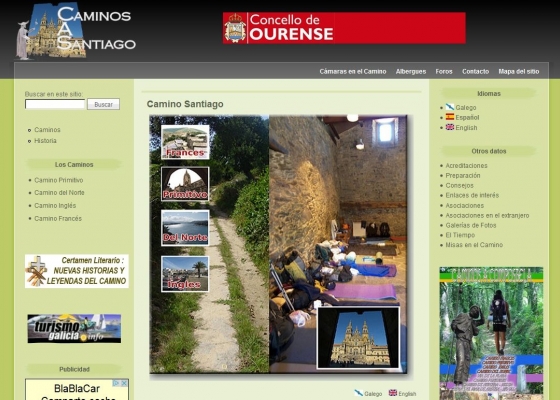The image size is (560, 400).
Task: Open Mapa del sitio menu item
Action: (x=519, y=71)
